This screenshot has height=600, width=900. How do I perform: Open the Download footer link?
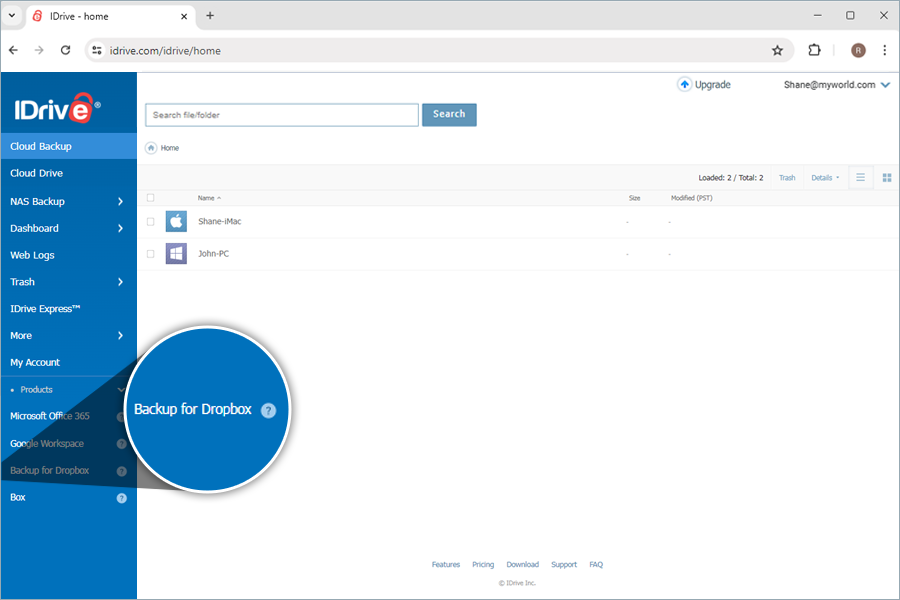pos(522,565)
